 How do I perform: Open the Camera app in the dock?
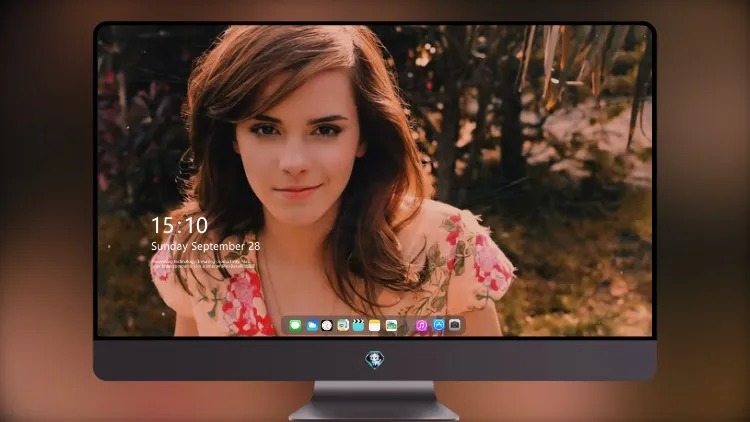(x=455, y=325)
